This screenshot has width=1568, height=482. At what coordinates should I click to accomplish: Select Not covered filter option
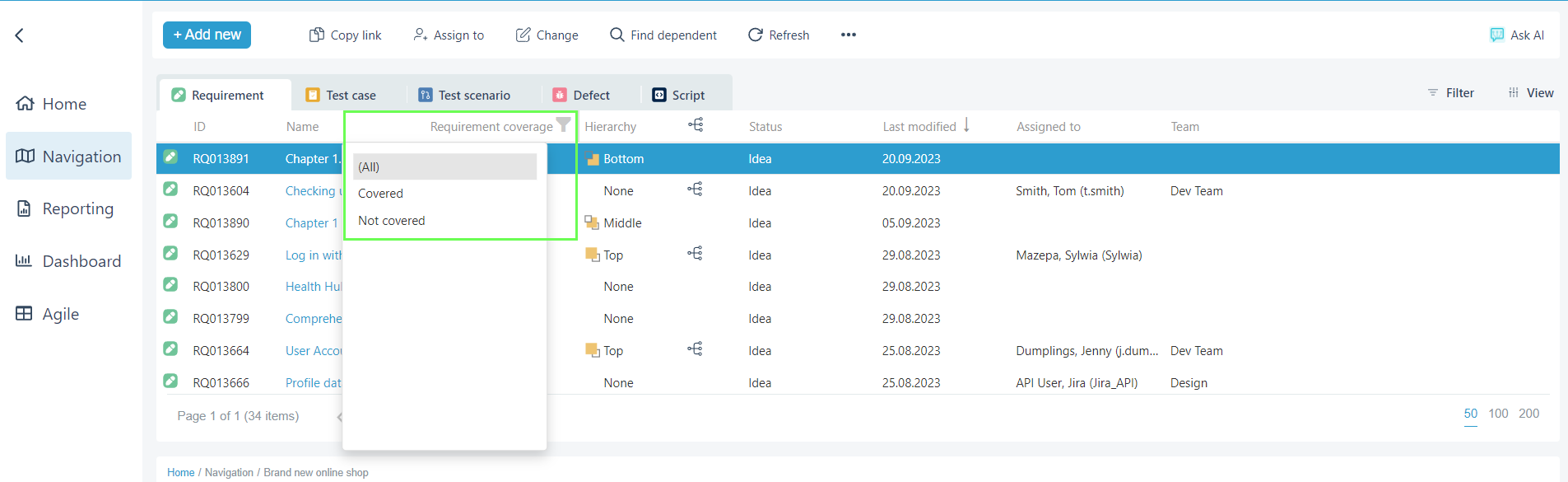click(392, 221)
